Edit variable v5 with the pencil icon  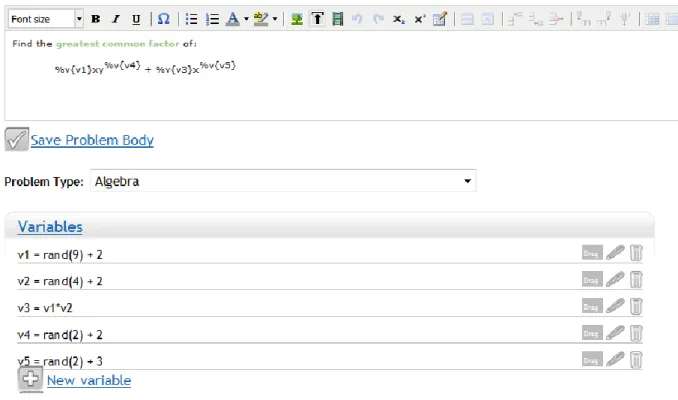[615, 359]
